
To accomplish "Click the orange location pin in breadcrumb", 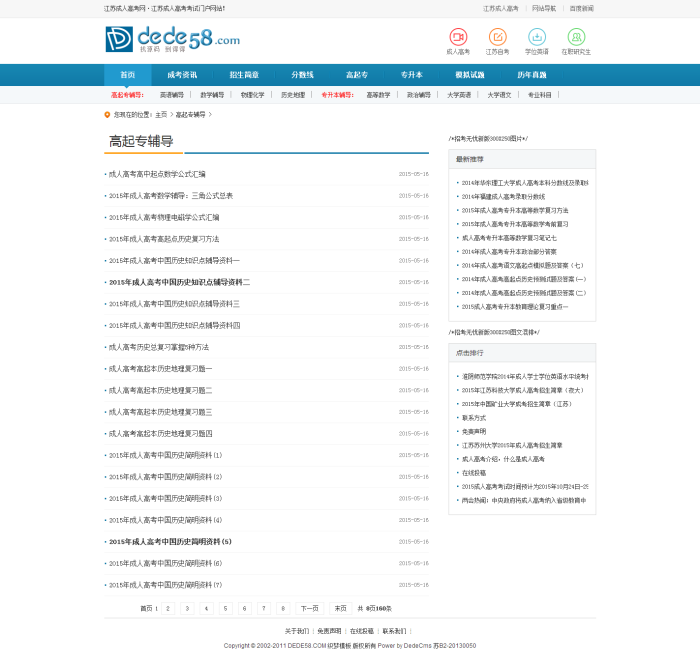I will [107, 115].
